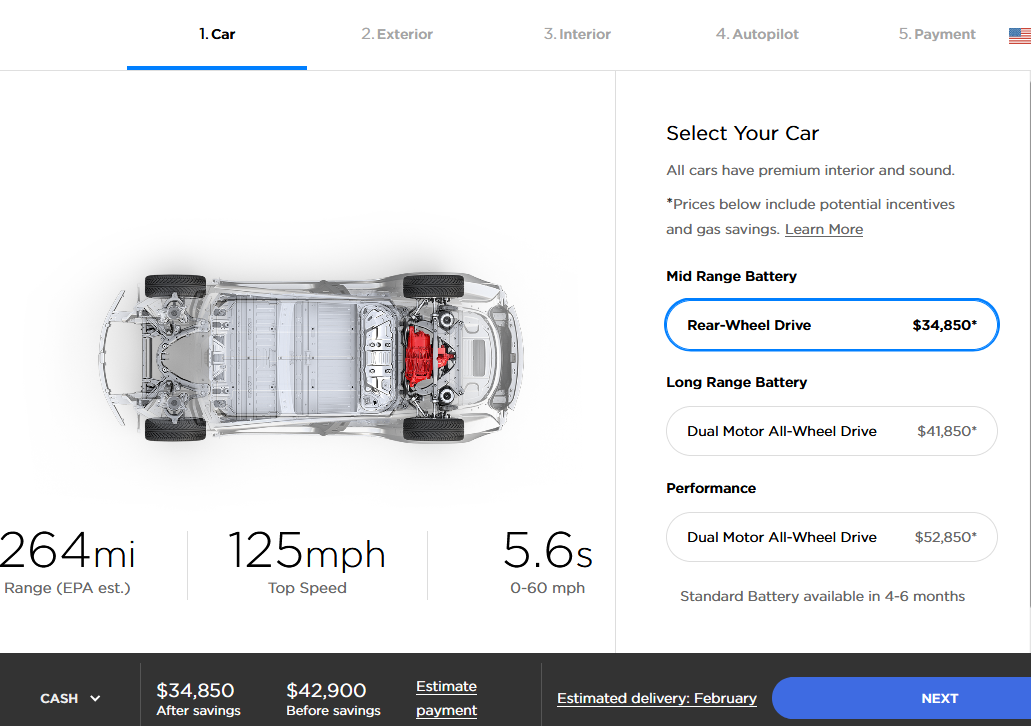The width and height of the screenshot is (1031, 726).
Task: Select Mid Range Rear-Wheel Drive option
Action: pos(832,325)
